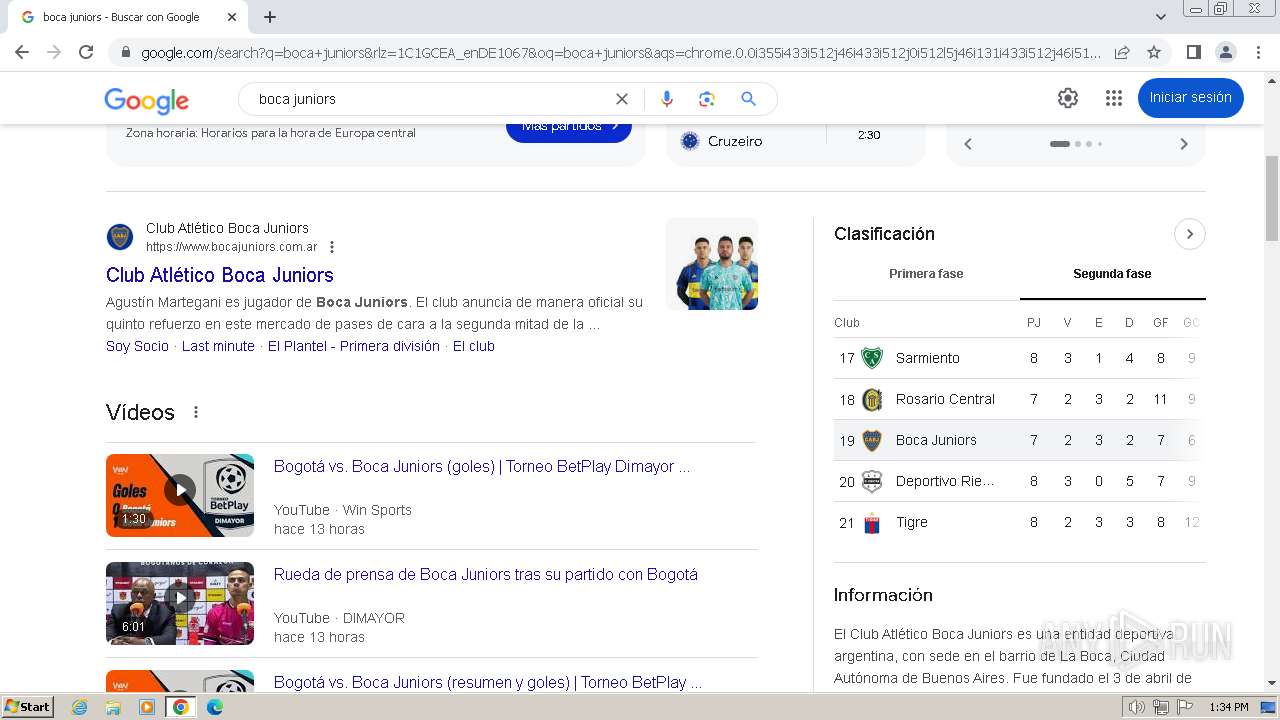
Task: Click the Sarmiento team name
Action: pyautogui.click(x=928, y=358)
